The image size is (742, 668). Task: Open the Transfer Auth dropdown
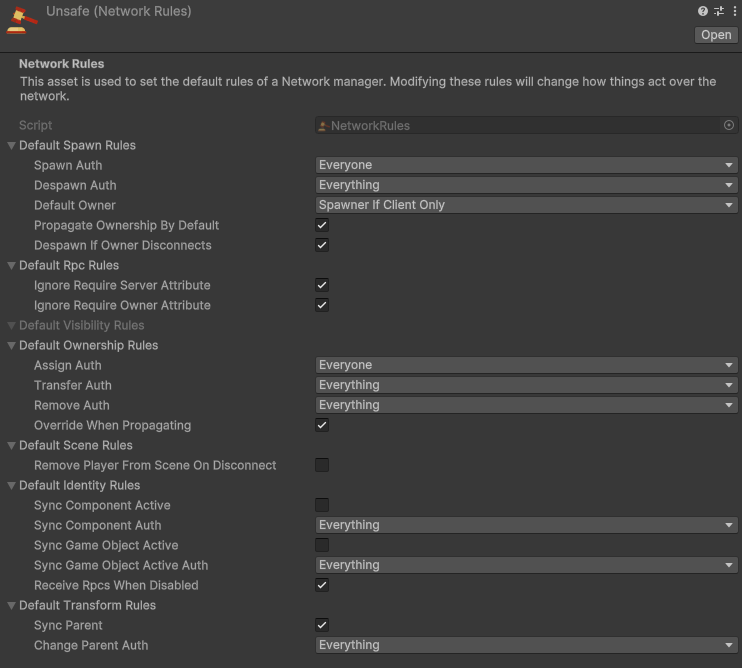point(526,385)
